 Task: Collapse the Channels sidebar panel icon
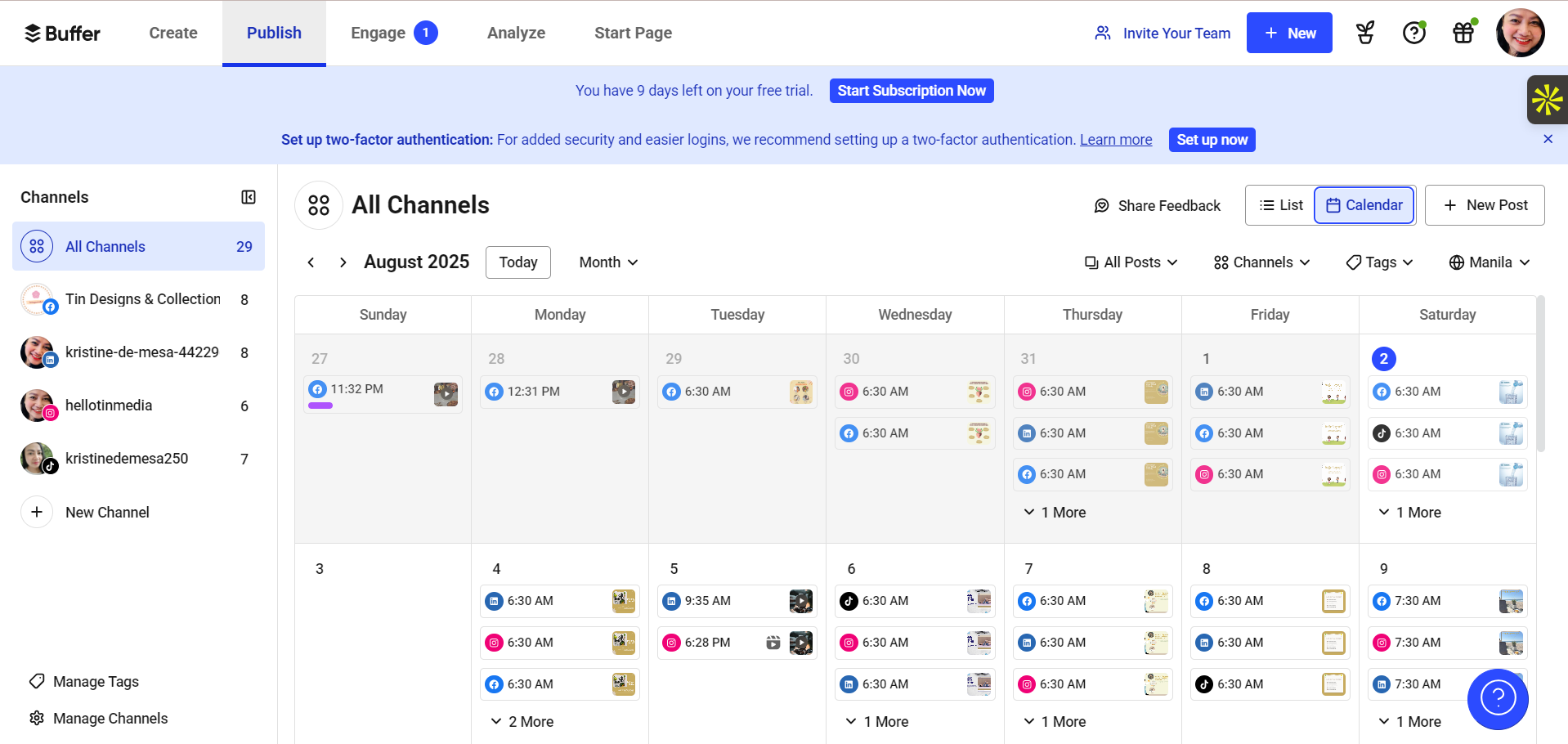[249, 197]
